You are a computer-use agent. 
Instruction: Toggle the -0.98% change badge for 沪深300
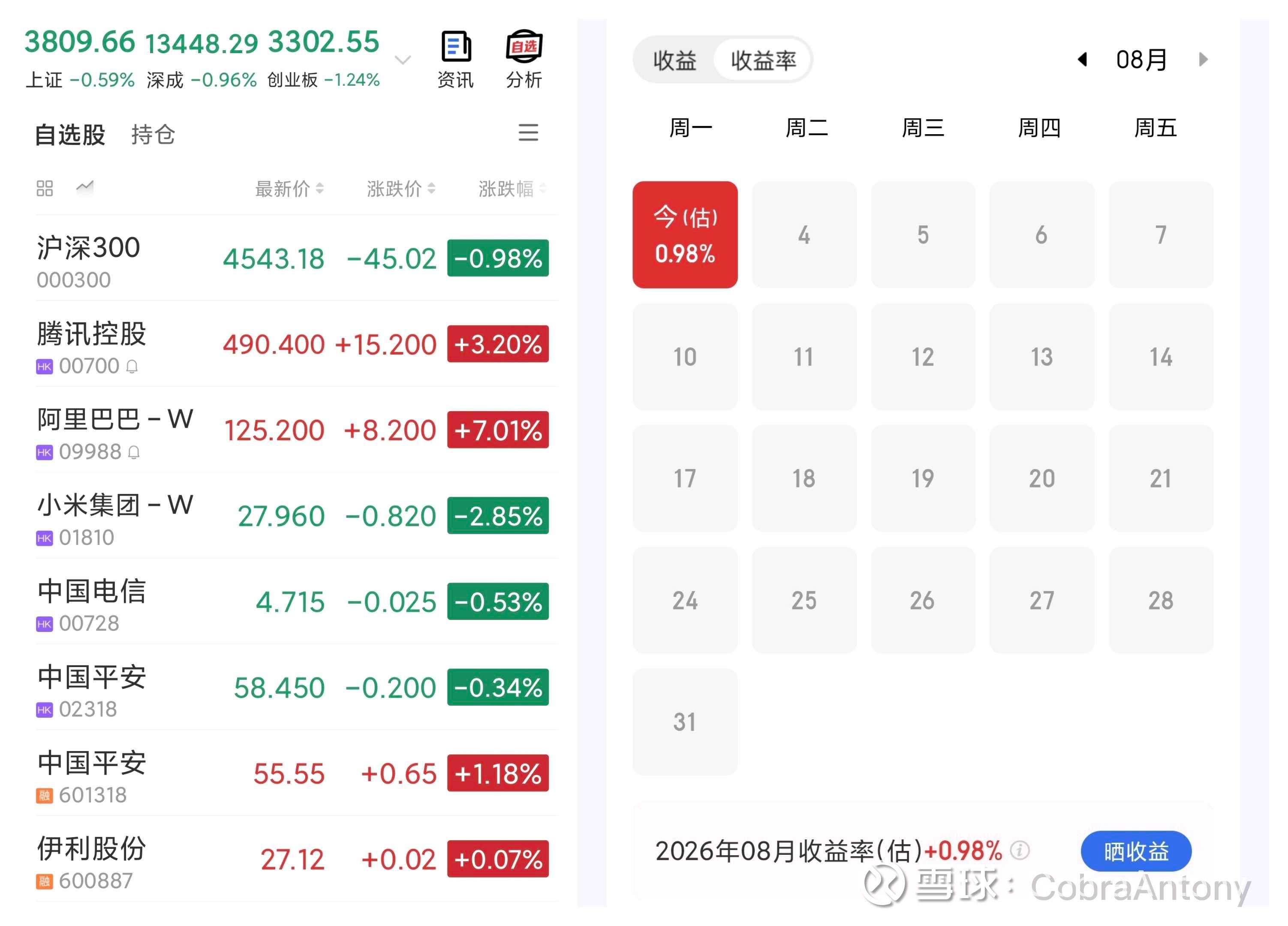(x=498, y=259)
